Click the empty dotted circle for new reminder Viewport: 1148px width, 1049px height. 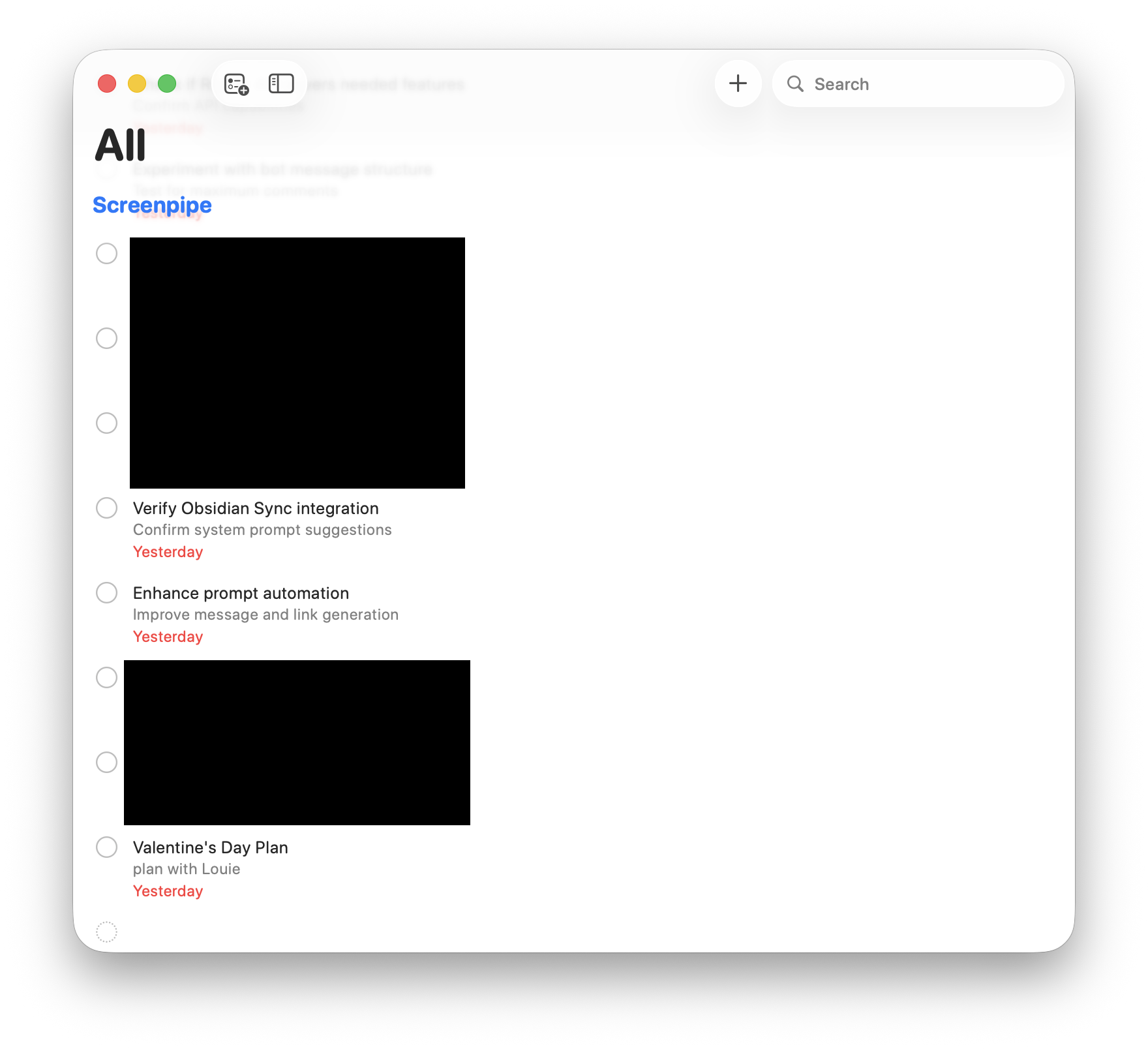tap(107, 932)
